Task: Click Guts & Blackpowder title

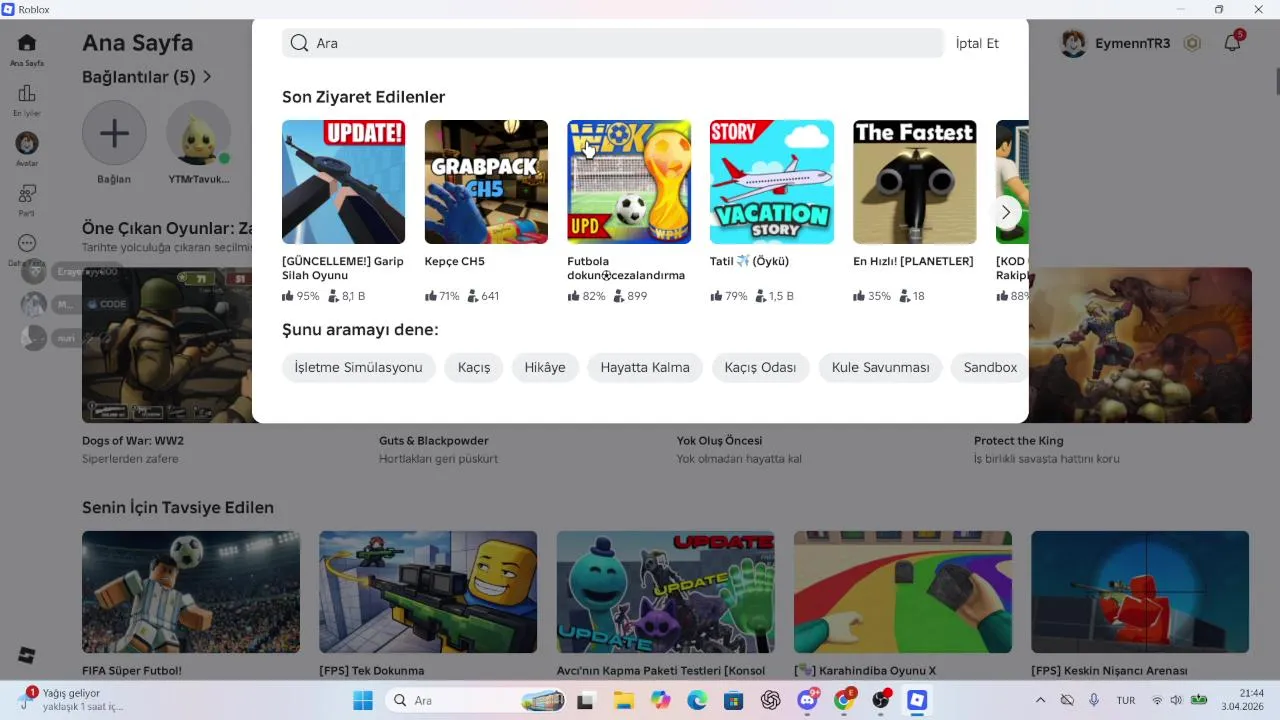Action: [434, 441]
